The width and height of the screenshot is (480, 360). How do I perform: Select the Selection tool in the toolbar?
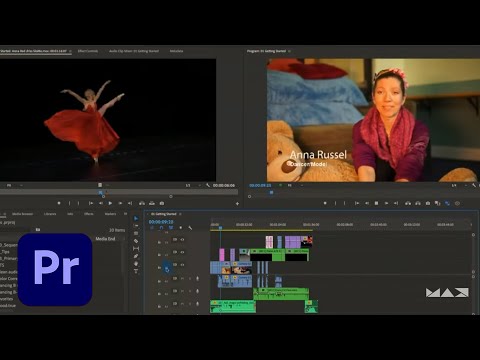tap(136, 218)
